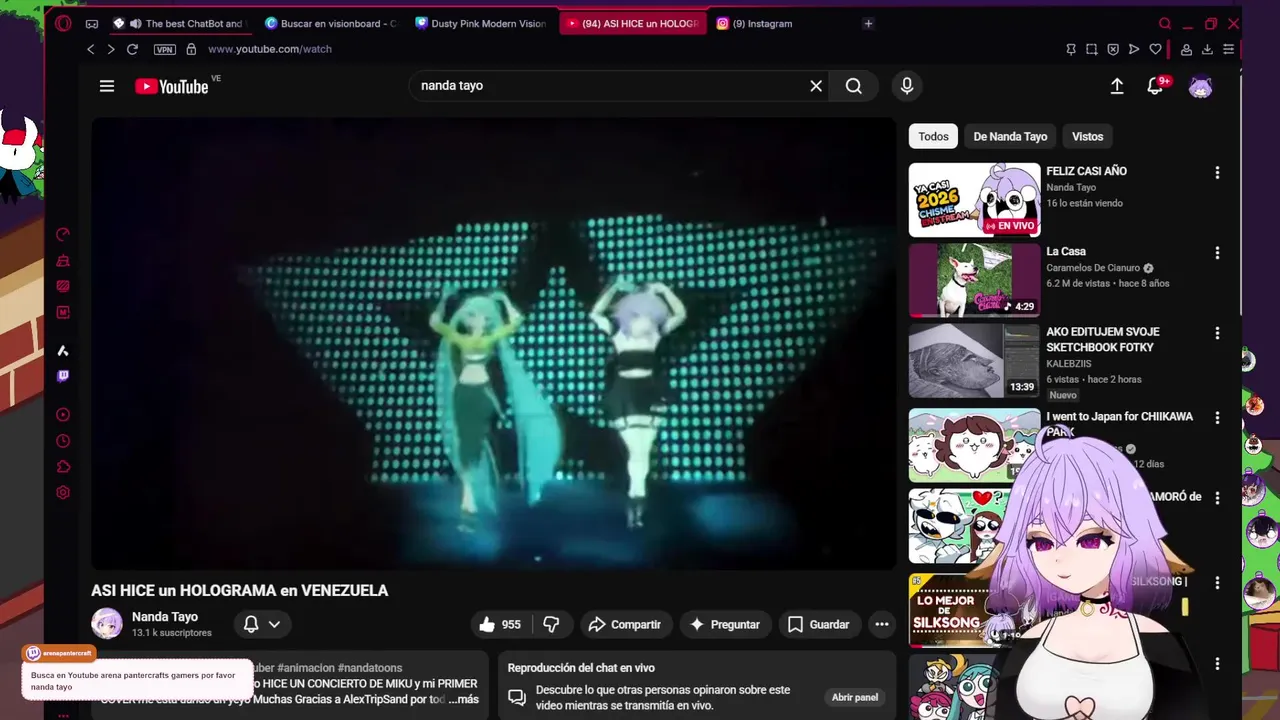Viewport: 1280px width, 720px height.
Task: Clear the search text with the X icon
Action: 816,86
